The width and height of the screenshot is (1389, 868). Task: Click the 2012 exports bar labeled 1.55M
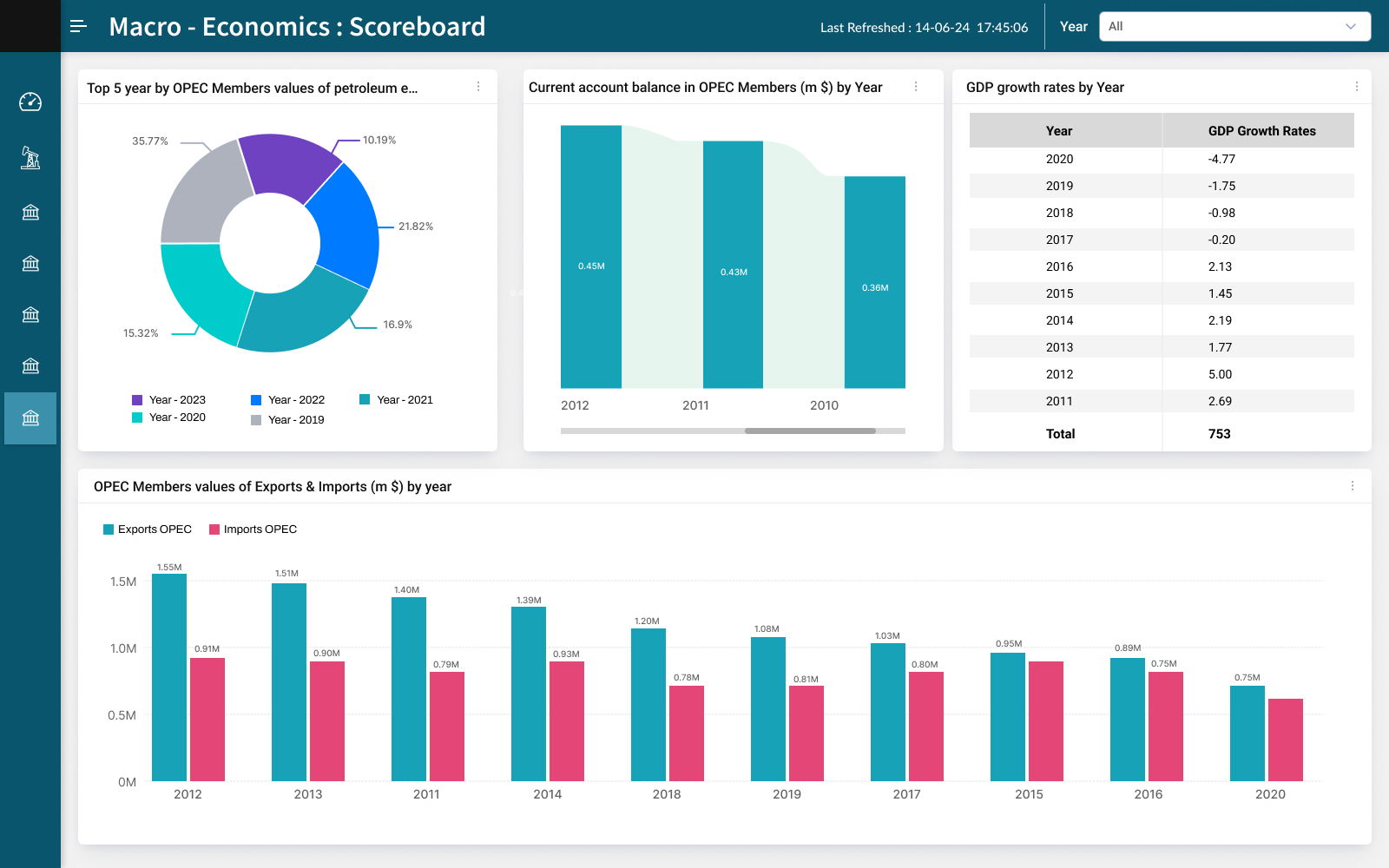pyautogui.click(x=169, y=677)
